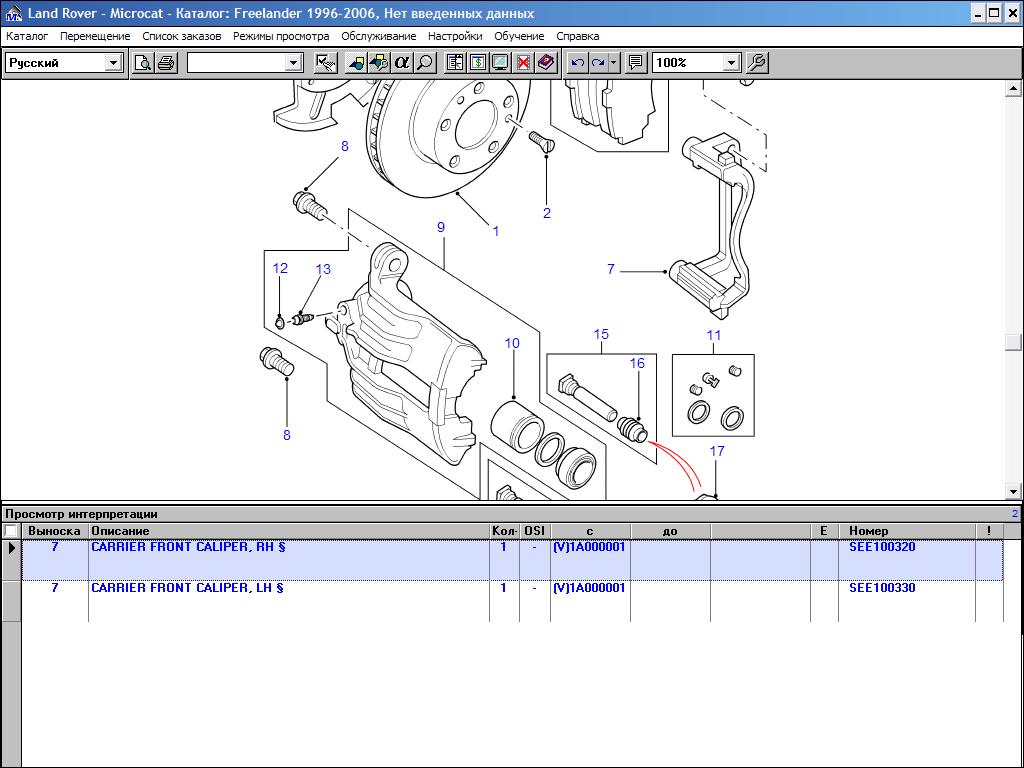Click the red X toolbar icon
The image size is (1024, 768).
pos(523,63)
